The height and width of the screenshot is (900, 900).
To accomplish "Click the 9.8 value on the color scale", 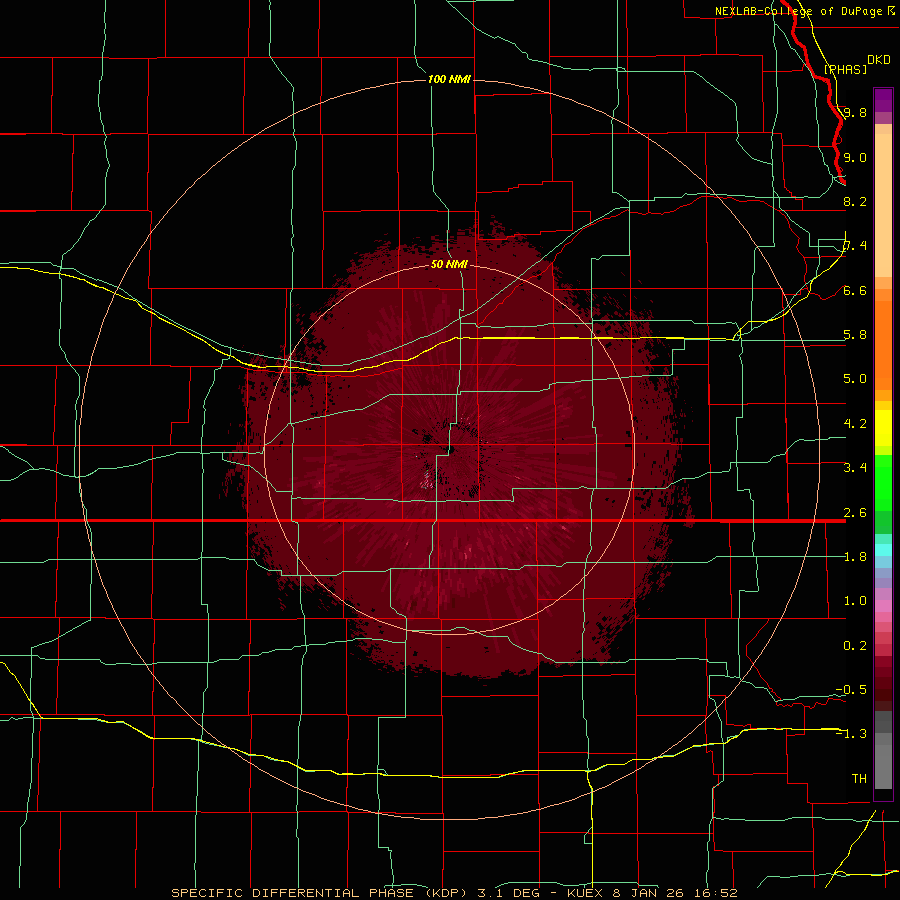I will (x=855, y=112).
